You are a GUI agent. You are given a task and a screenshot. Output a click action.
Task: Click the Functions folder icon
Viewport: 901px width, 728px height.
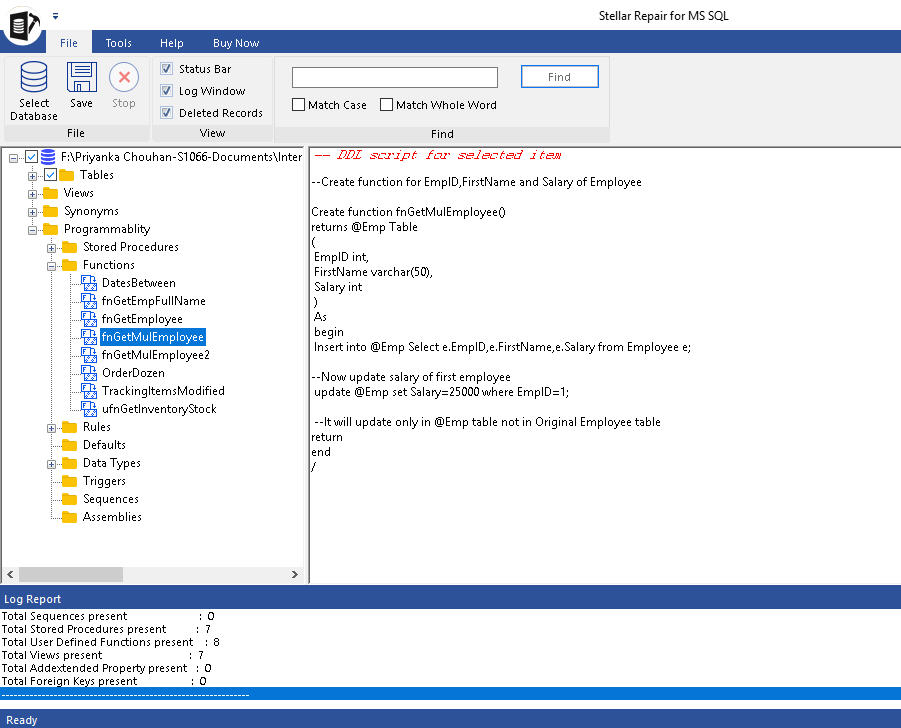(x=70, y=265)
